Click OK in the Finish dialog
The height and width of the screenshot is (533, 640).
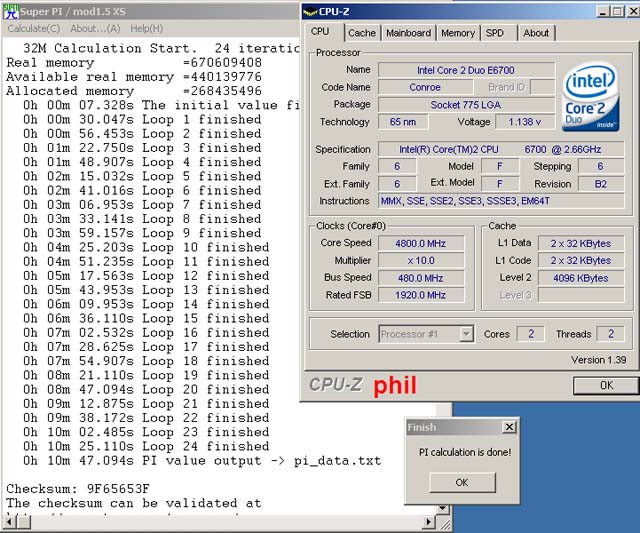tap(462, 482)
